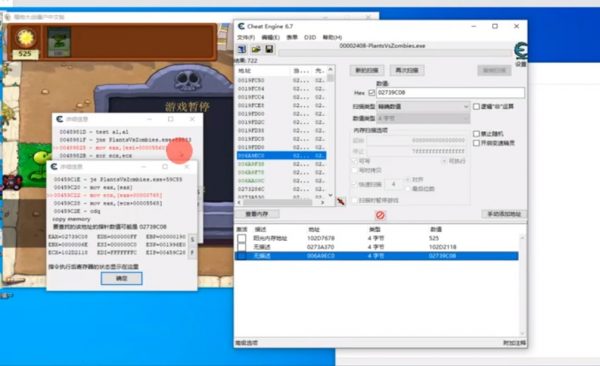This screenshot has width=600, height=366.
Task: Enable the speedhack checkbox
Action: click(x=476, y=143)
